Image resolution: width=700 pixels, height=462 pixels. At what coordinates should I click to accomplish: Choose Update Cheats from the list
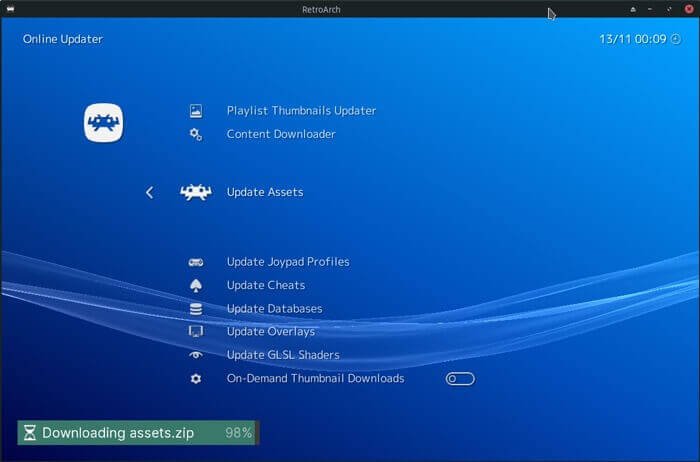coord(266,285)
